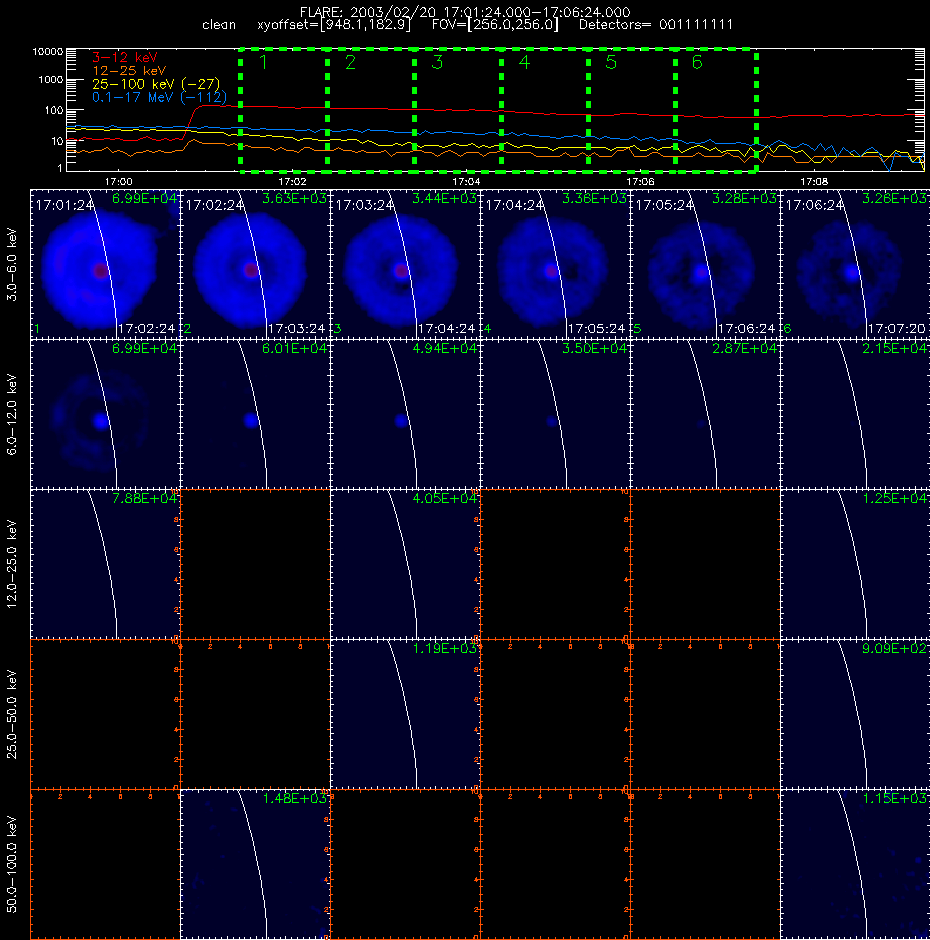Click the 17:02 tick on the time axis
The height and width of the screenshot is (940, 930).
(x=292, y=182)
